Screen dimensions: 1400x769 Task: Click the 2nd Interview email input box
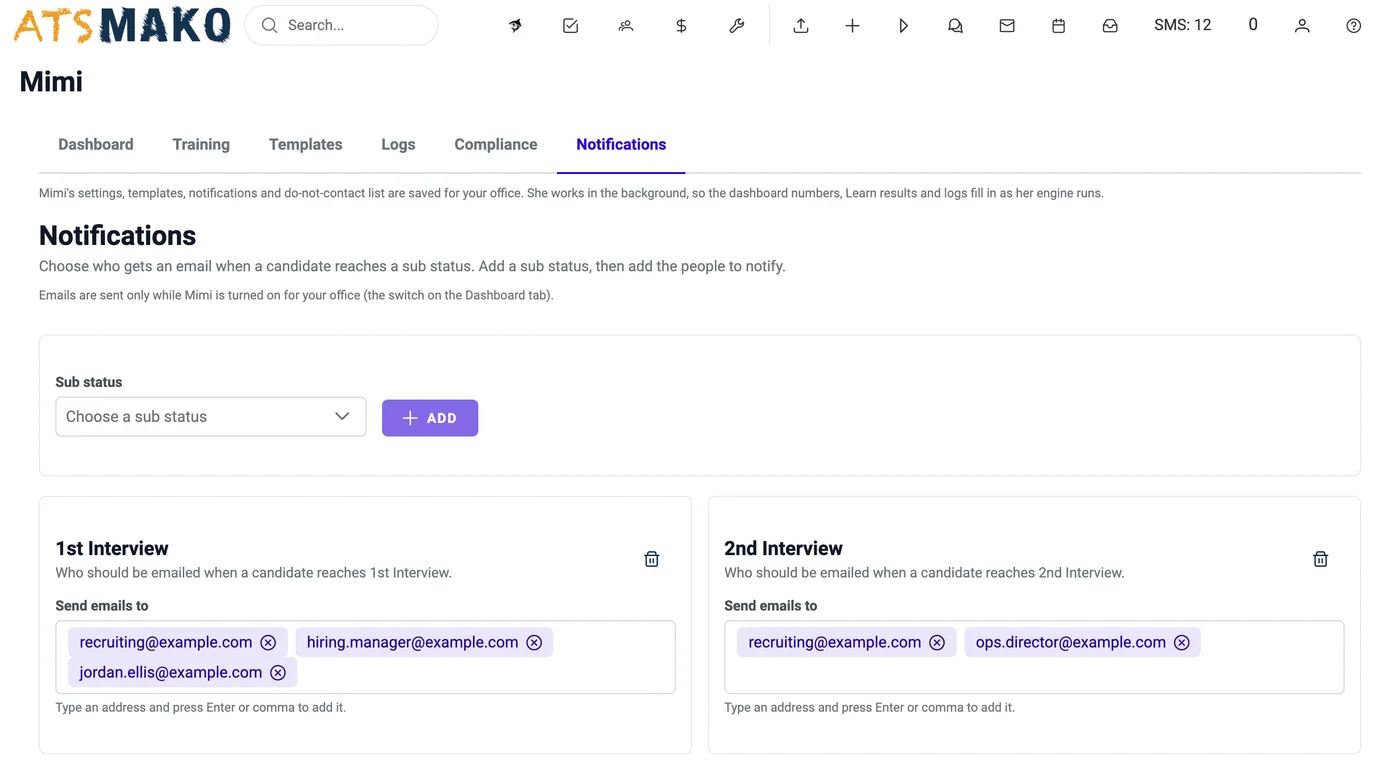tap(1034, 657)
